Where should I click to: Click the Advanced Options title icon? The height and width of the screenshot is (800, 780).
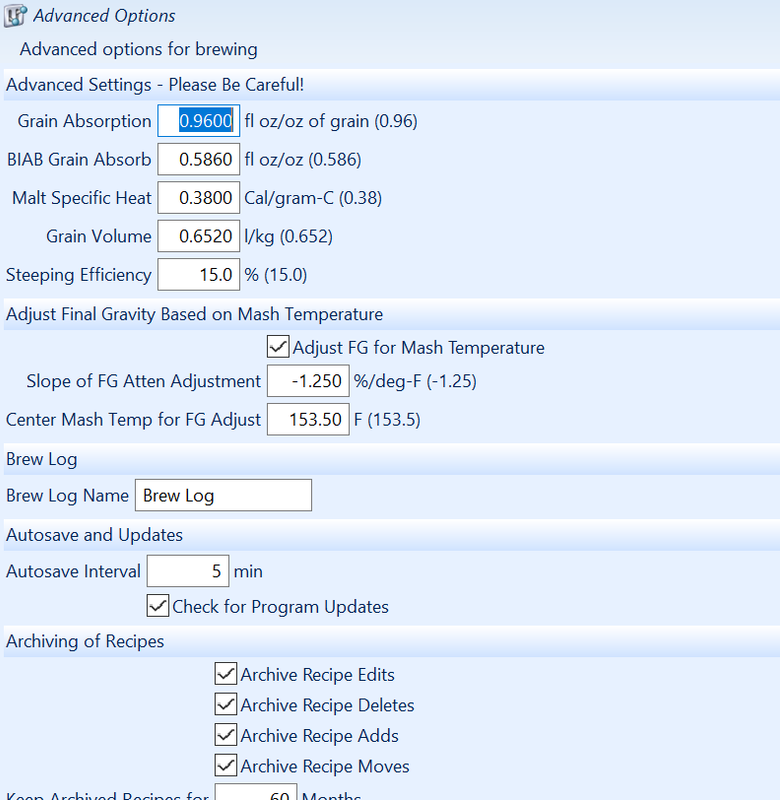15,15
